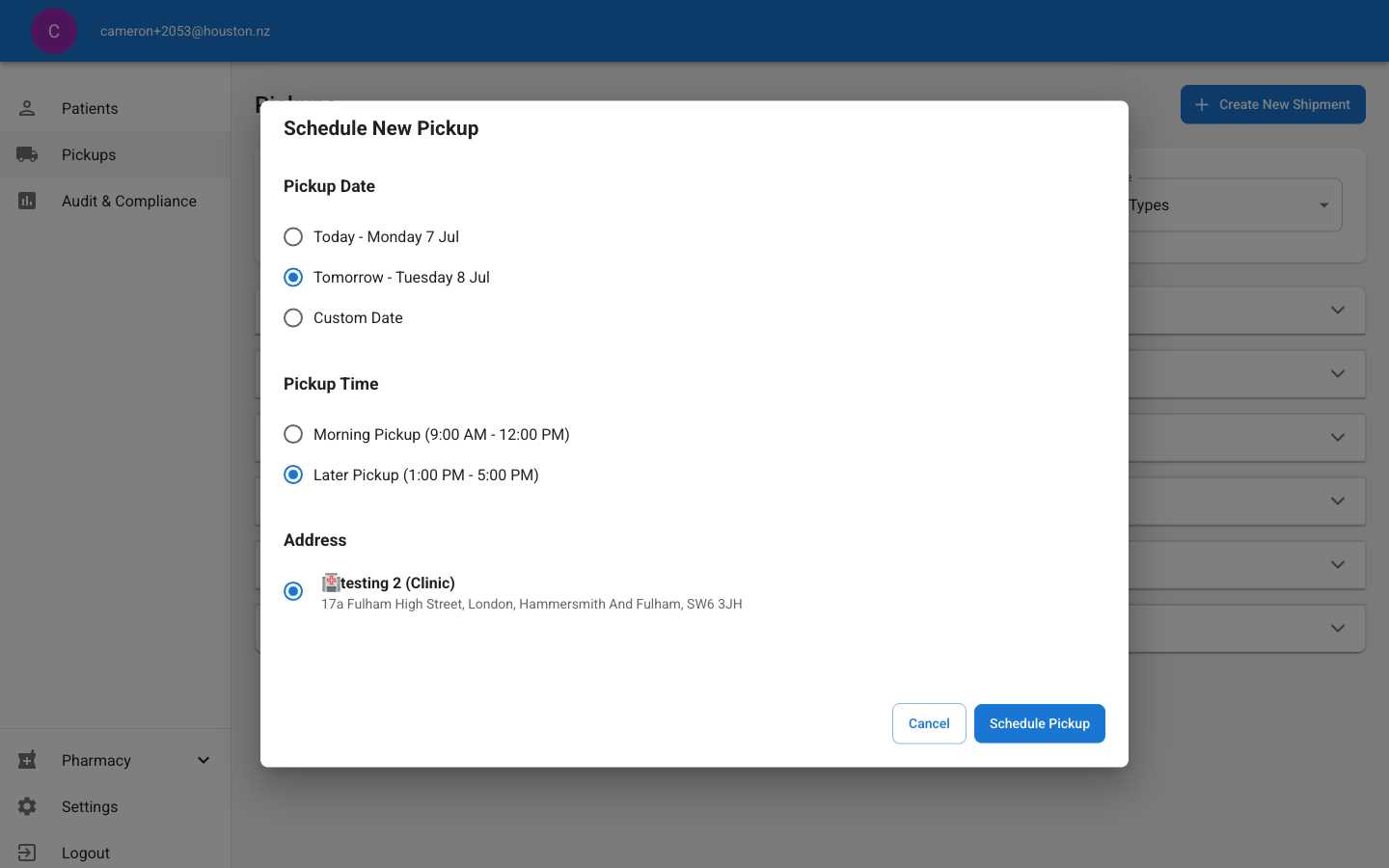Expand the Pharmacy menu chevron

(x=204, y=760)
